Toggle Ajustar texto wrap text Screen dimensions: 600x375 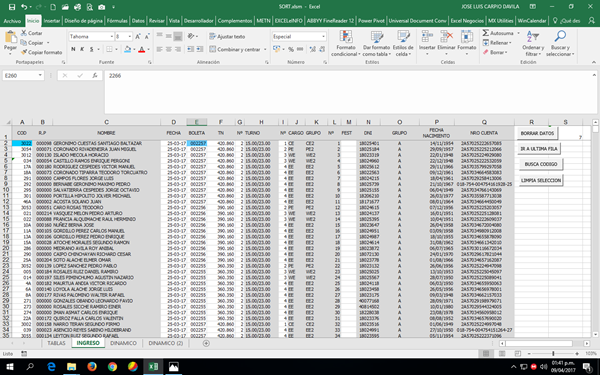point(227,36)
